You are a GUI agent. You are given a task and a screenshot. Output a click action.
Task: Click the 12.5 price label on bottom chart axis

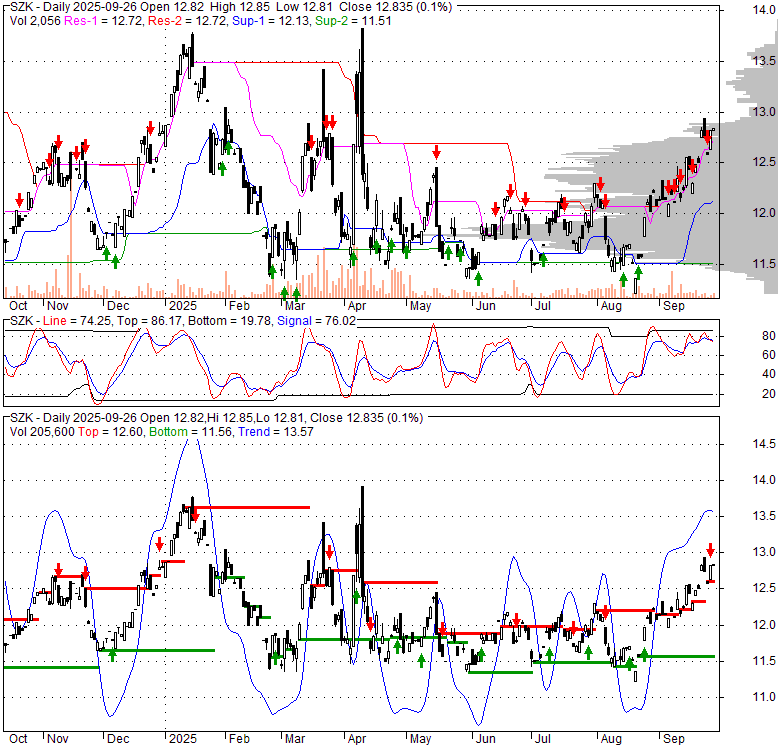click(764, 588)
